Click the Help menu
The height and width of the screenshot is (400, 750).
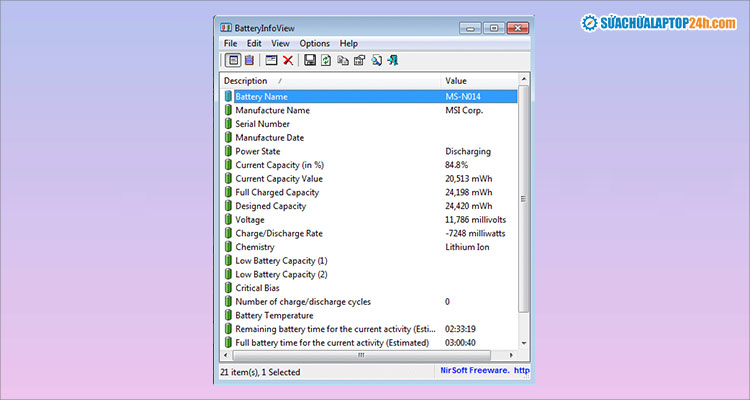(348, 44)
